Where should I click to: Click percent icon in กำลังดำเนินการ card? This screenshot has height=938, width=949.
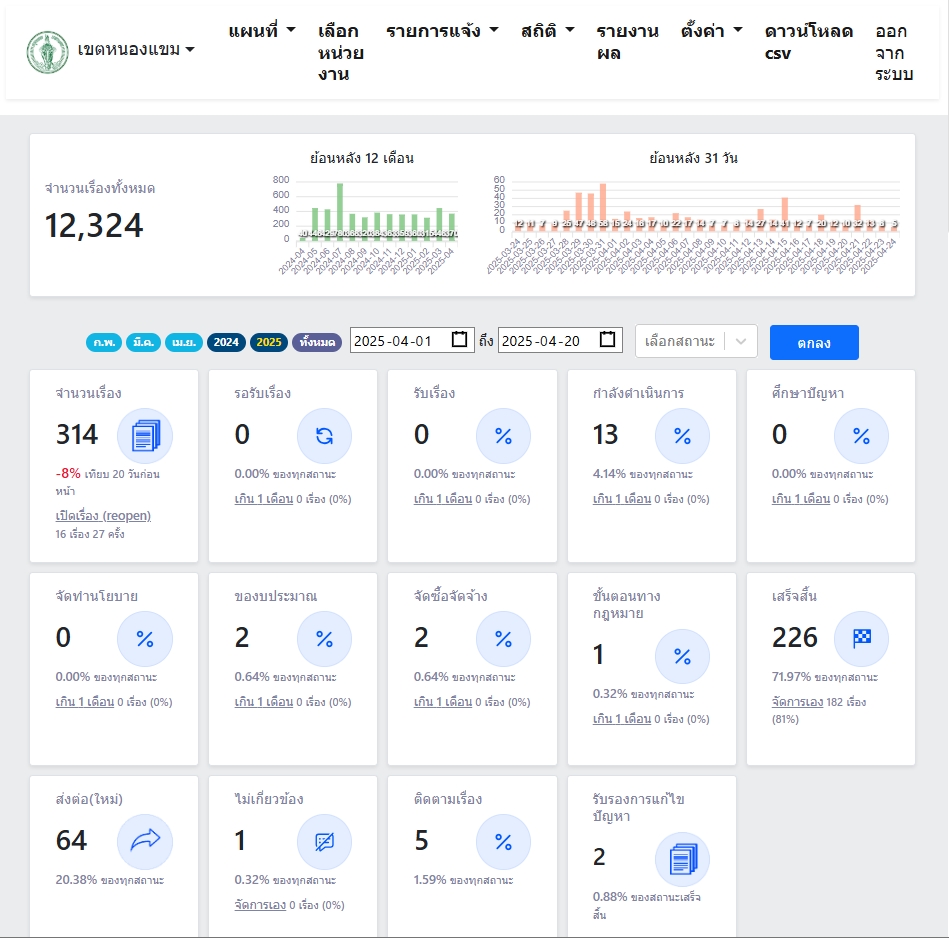682,436
